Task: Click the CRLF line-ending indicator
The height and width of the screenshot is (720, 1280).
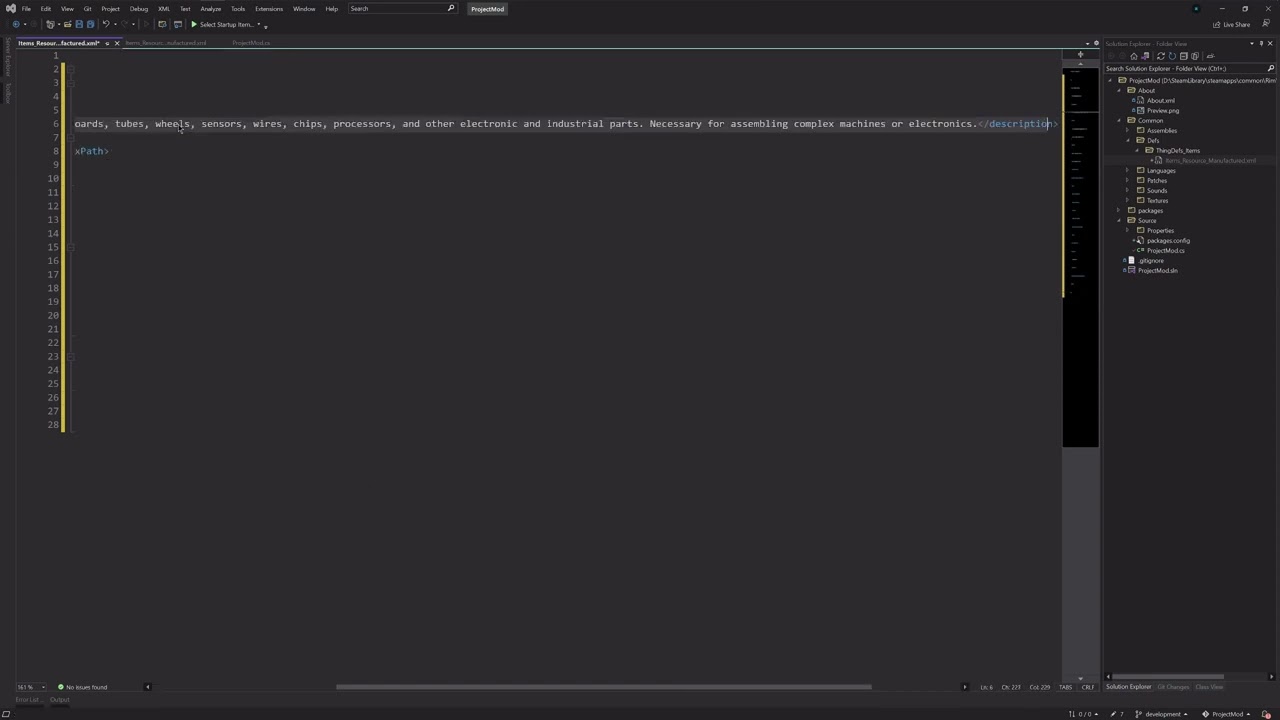Action: coord(1088,687)
